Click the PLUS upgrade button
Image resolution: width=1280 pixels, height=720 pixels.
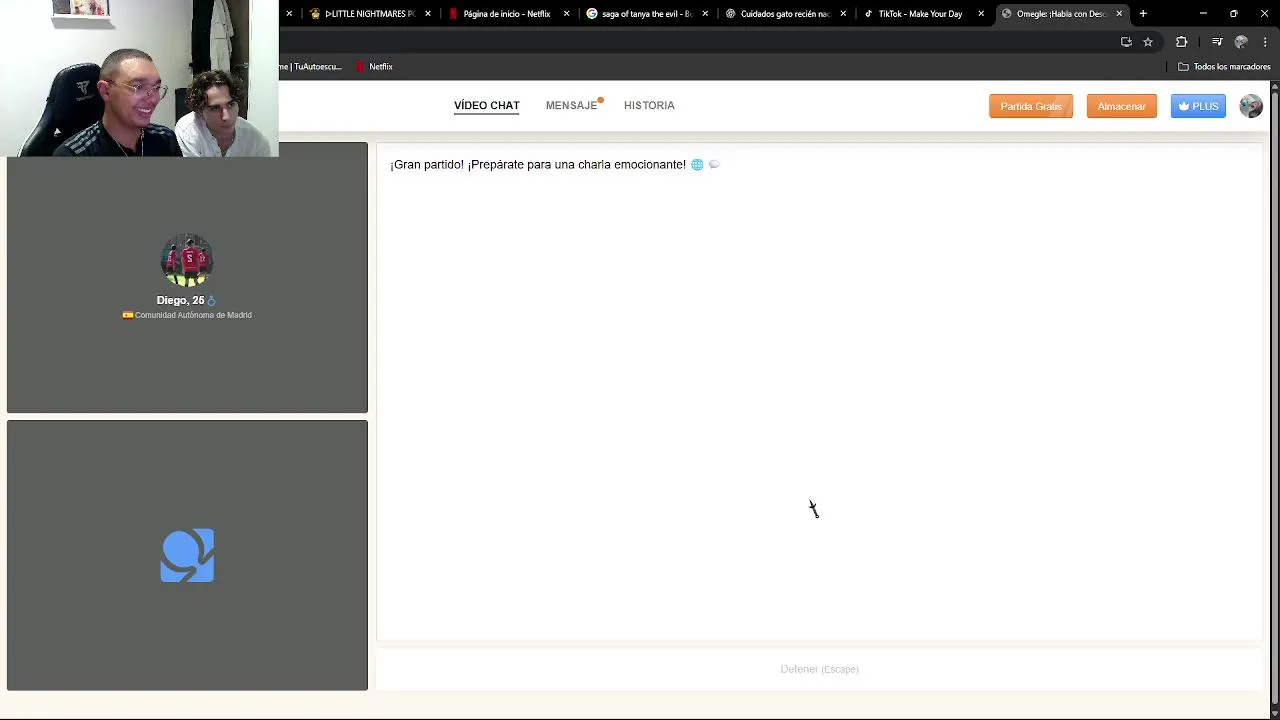coord(1198,106)
